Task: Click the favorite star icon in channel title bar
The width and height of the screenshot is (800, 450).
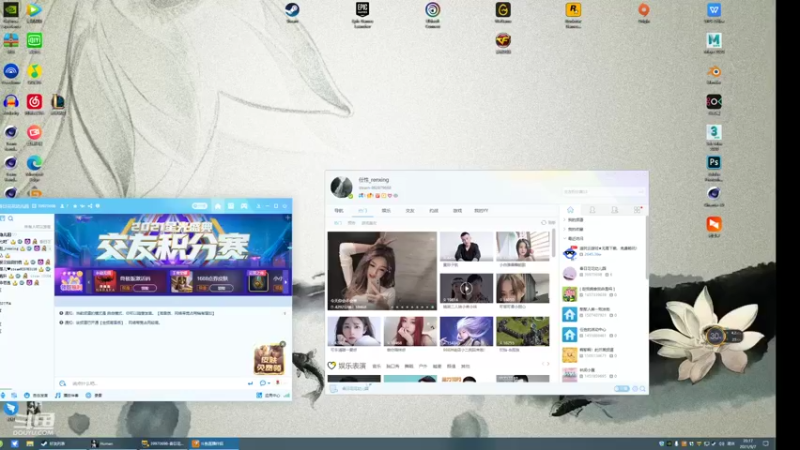Action: point(75,206)
